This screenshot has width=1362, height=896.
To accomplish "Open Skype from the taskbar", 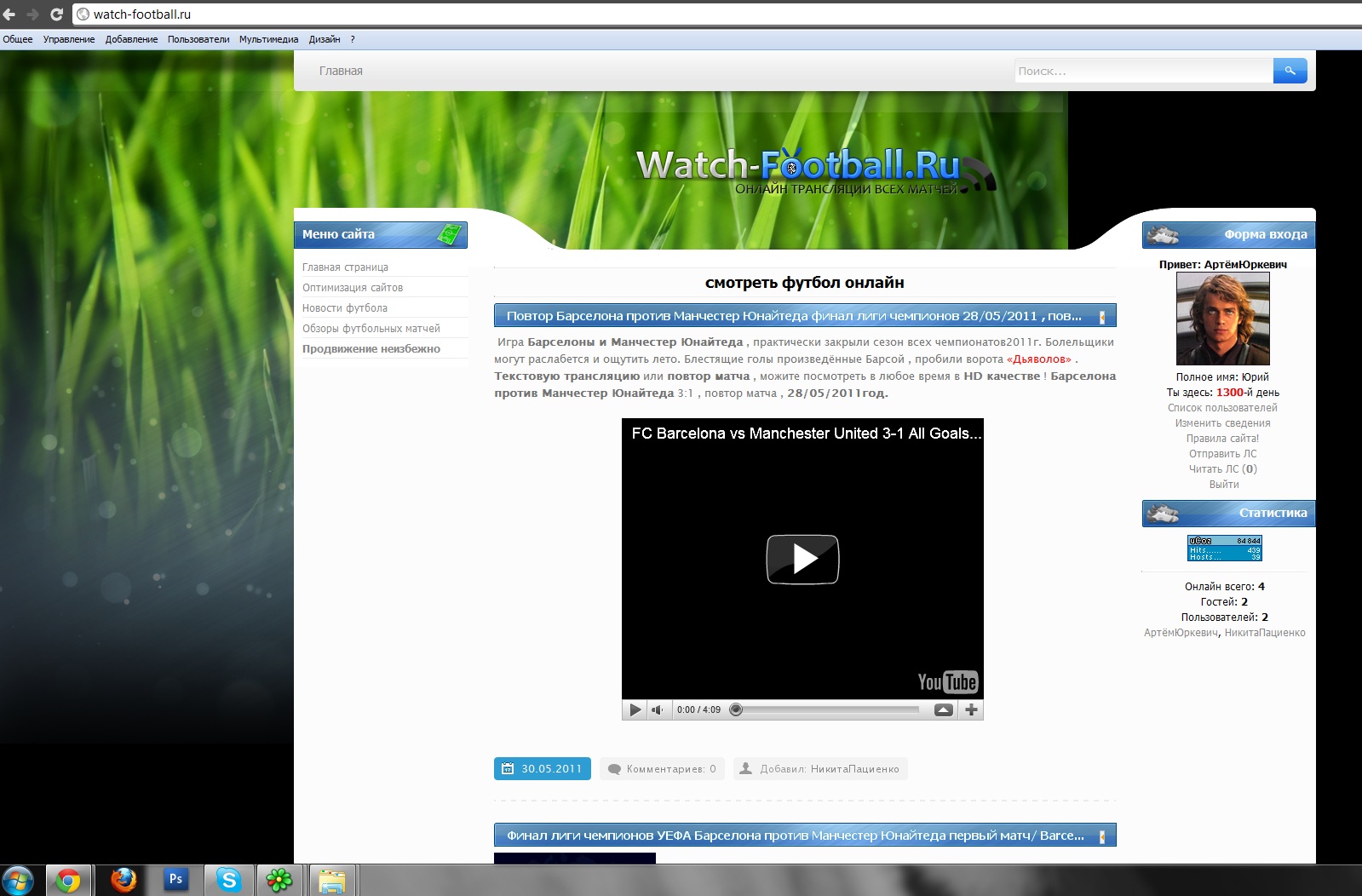I will (x=228, y=880).
